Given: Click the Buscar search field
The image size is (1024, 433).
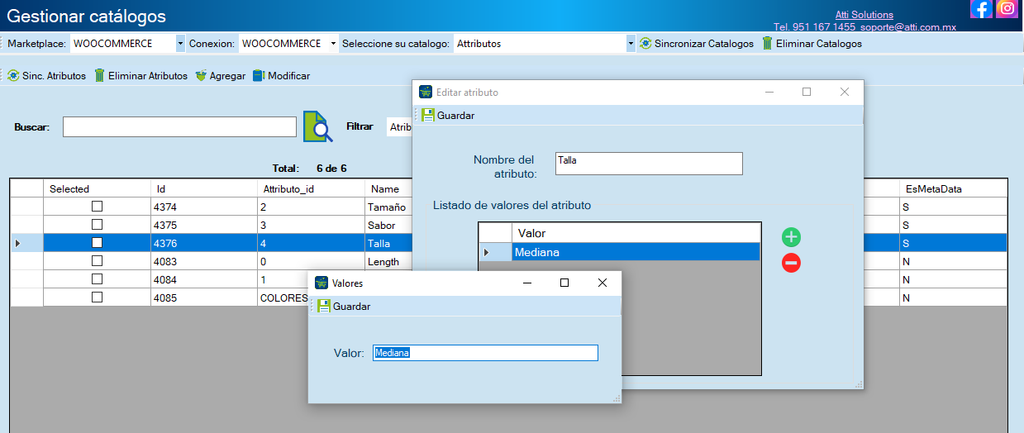Looking at the screenshot, I should click(180, 127).
